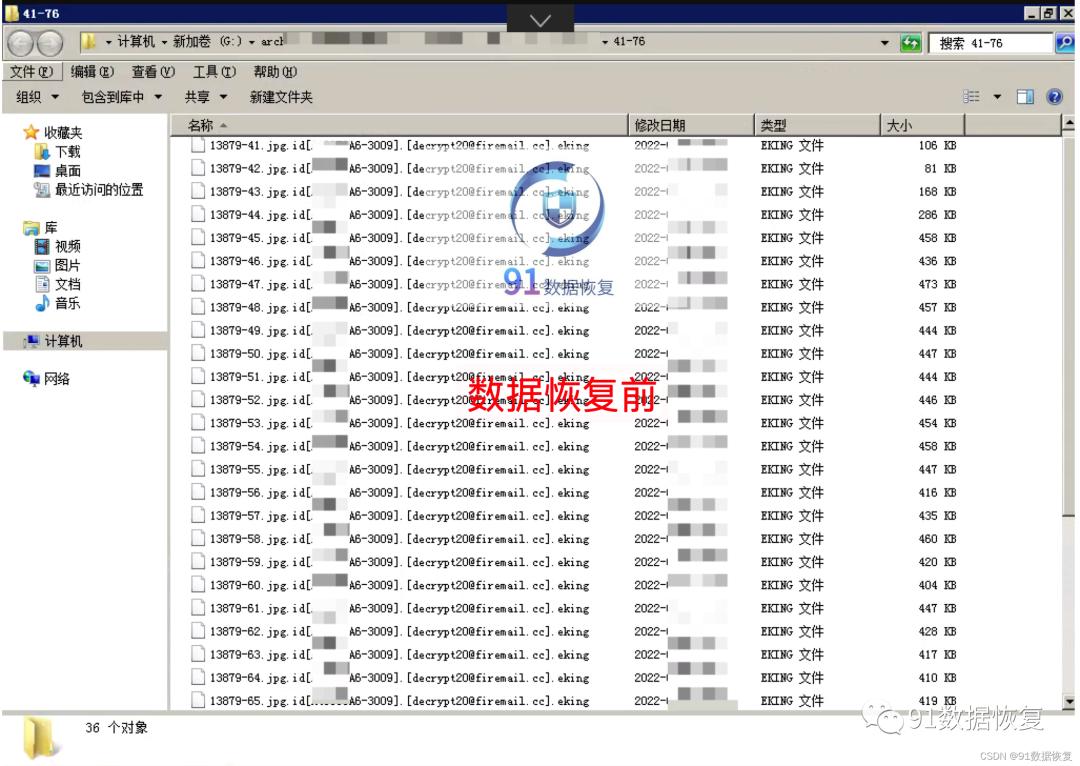1080x766 pixels.
Task: Open the 组织 dropdown
Action: tap(35, 96)
